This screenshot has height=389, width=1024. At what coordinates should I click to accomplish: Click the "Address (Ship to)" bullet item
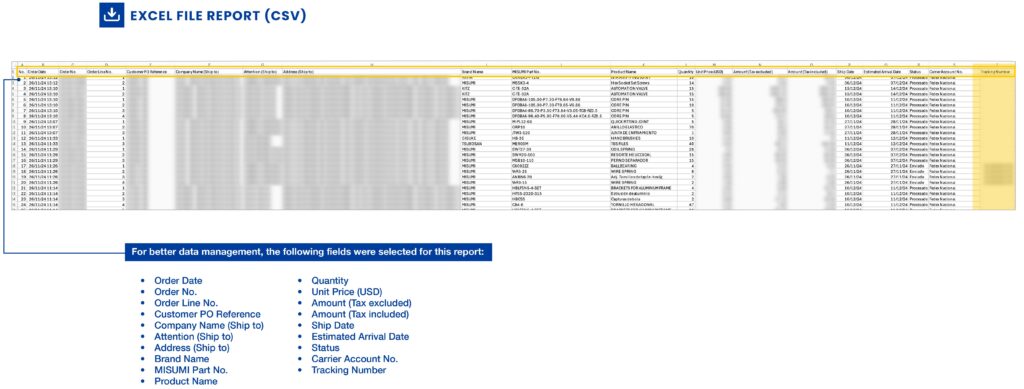click(191, 347)
